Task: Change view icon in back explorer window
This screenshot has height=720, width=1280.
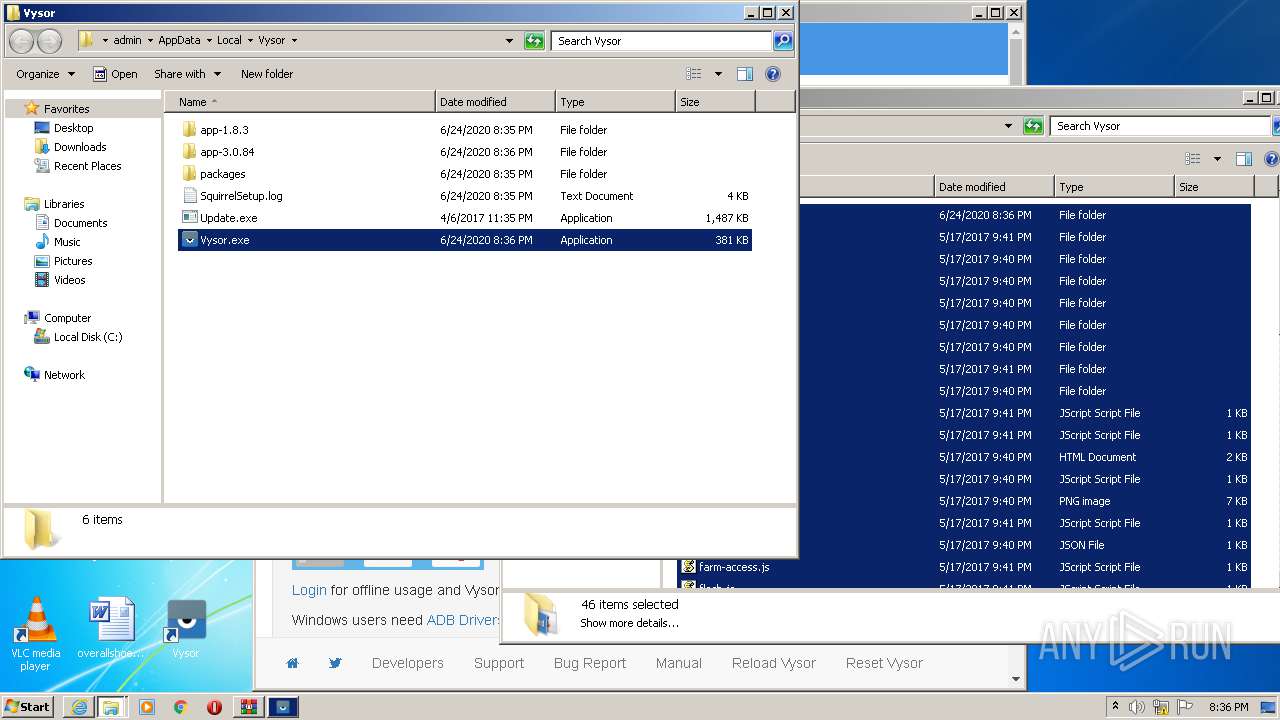Action: pyautogui.click(x=1192, y=159)
